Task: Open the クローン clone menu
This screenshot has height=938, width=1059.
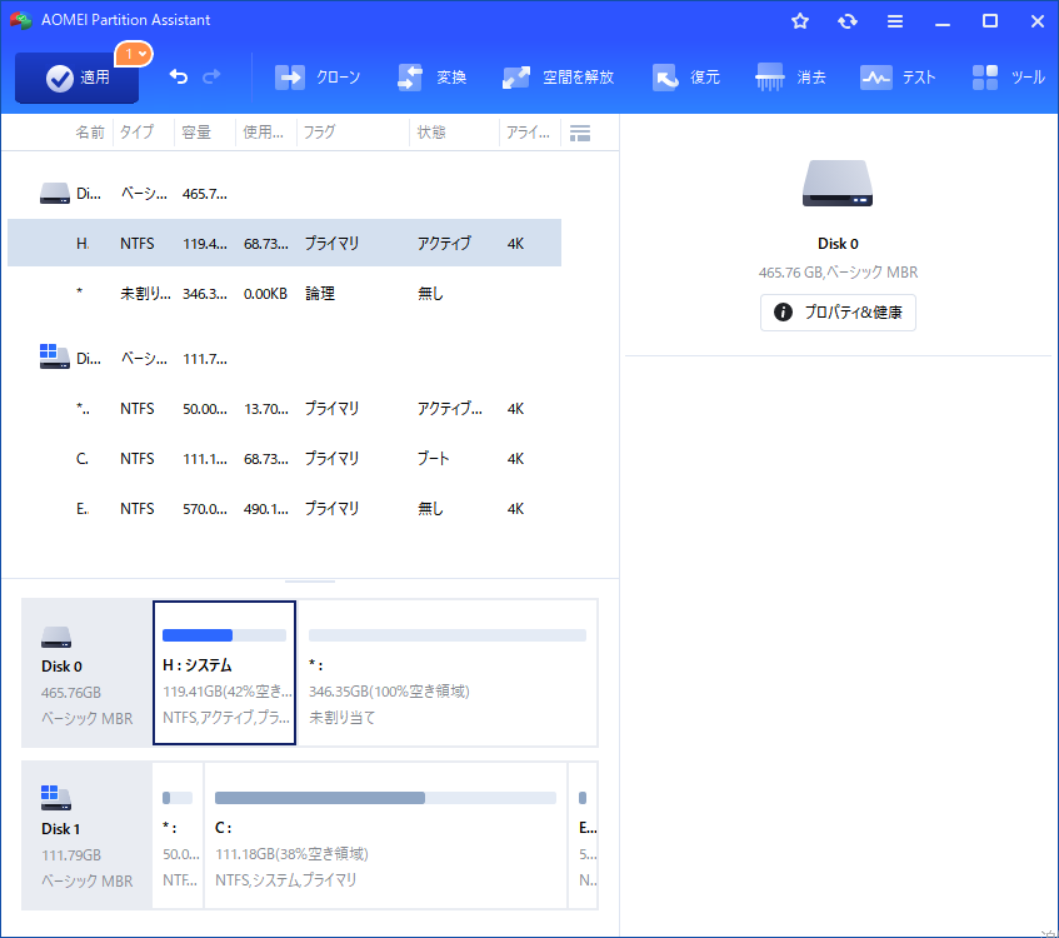Action: [x=317, y=78]
